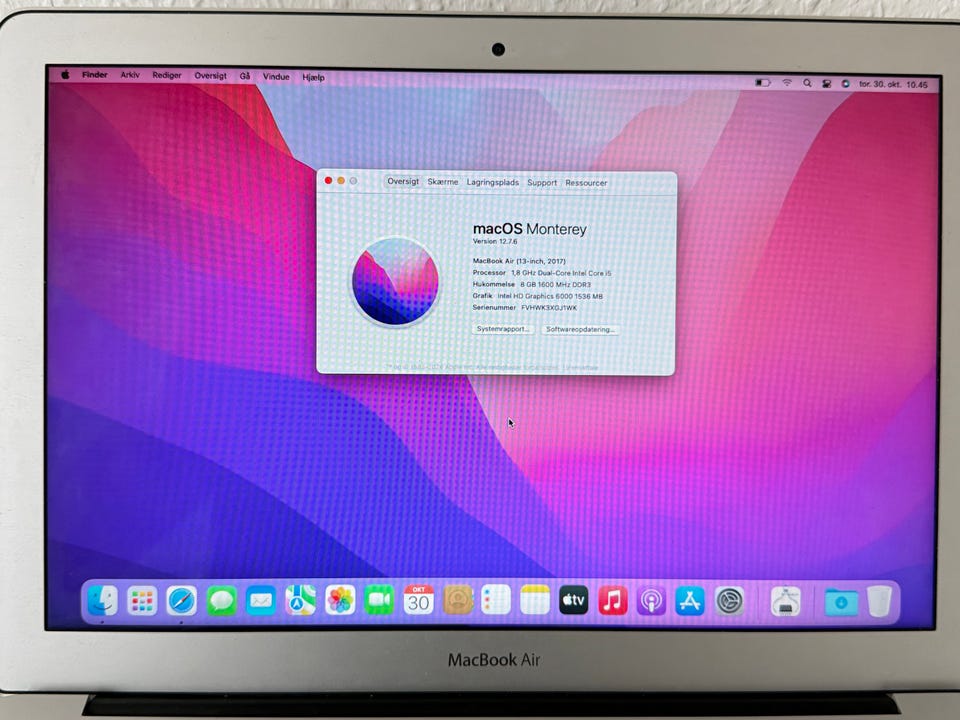Click the 'macOS Monterey' heading
The height and width of the screenshot is (720, 960).
[530, 228]
